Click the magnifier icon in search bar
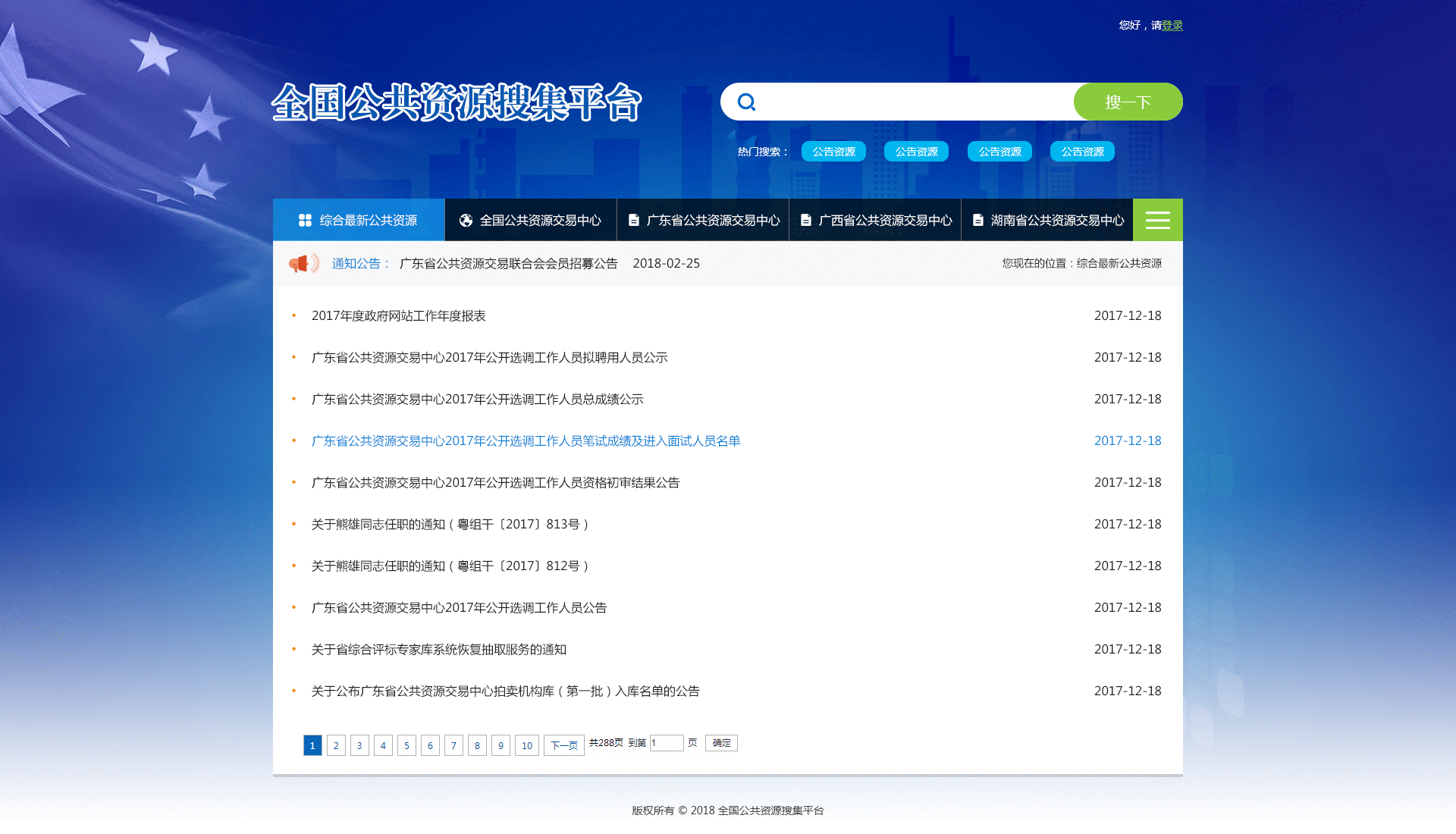Image resolution: width=1456 pixels, height=834 pixels. click(x=747, y=102)
